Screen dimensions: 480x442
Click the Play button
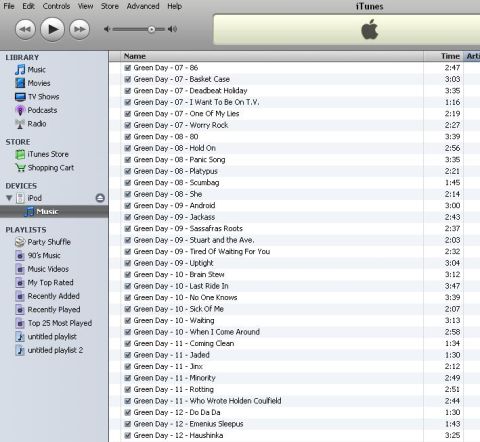click(x=52, y=29)
